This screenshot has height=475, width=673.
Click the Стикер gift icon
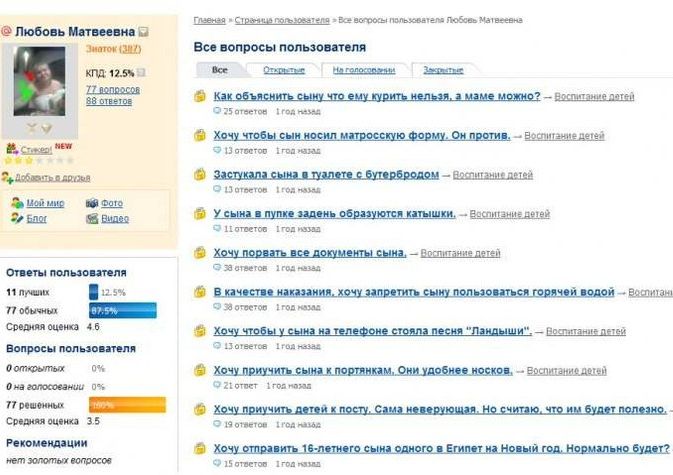tap(11, 148)
